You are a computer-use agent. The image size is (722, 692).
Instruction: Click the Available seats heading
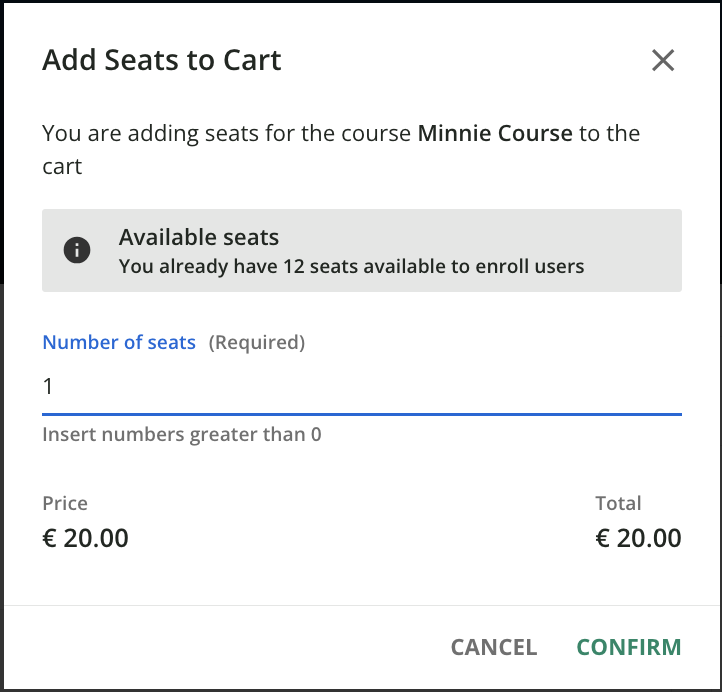[x=199, y=237]
